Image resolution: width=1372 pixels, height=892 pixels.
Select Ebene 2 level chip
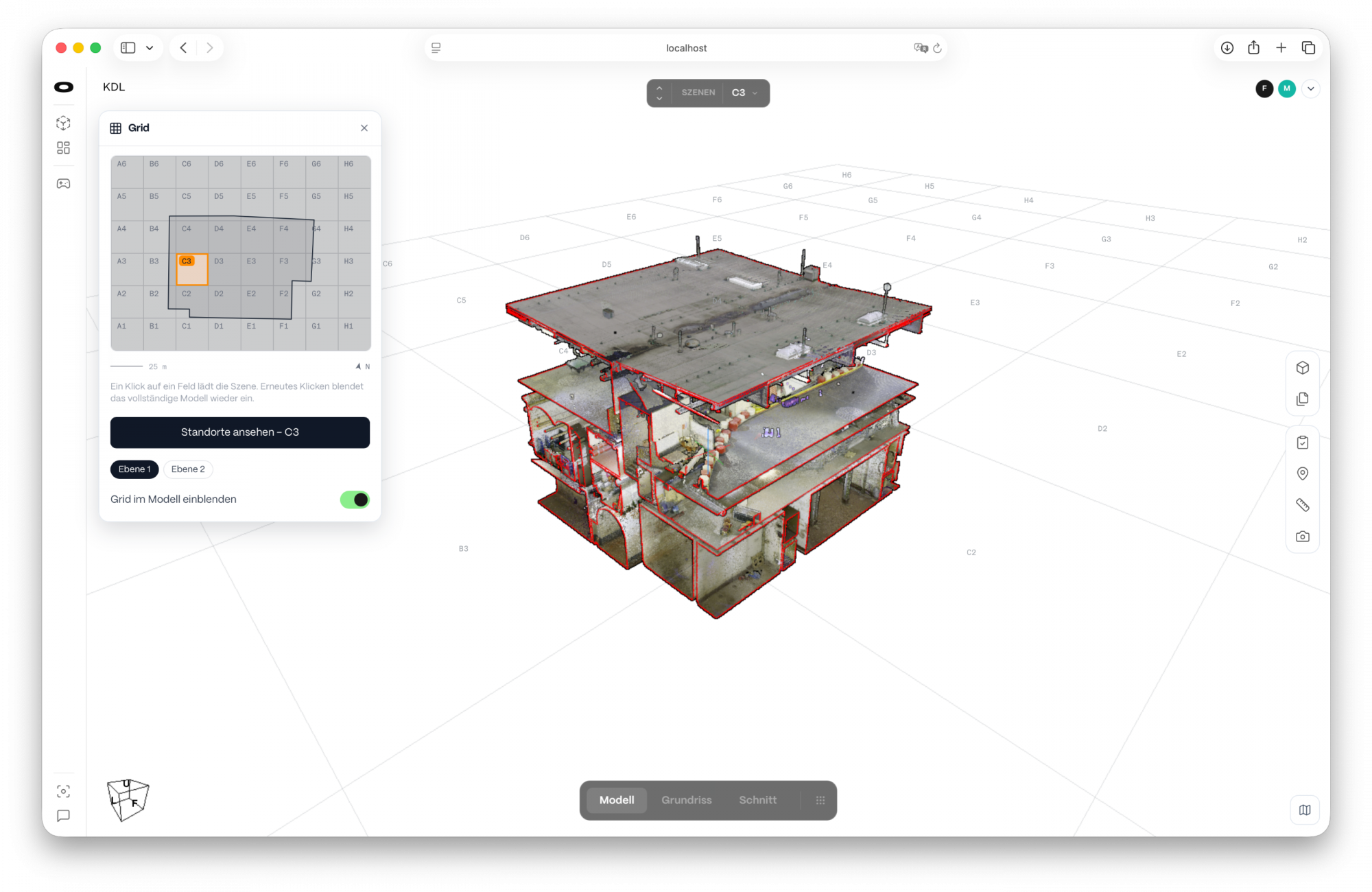click(188, 469)
